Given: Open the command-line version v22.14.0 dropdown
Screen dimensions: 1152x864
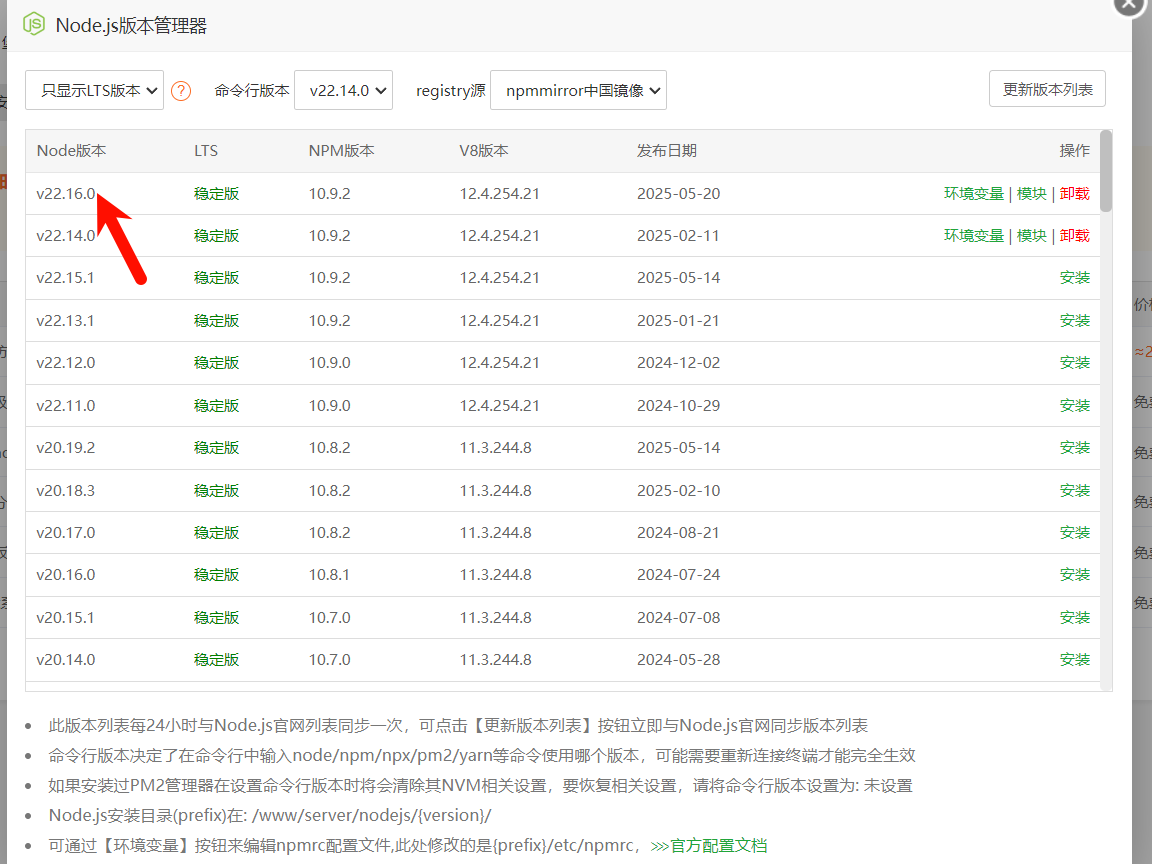Looking at the screenshot, I should (343, 90).
